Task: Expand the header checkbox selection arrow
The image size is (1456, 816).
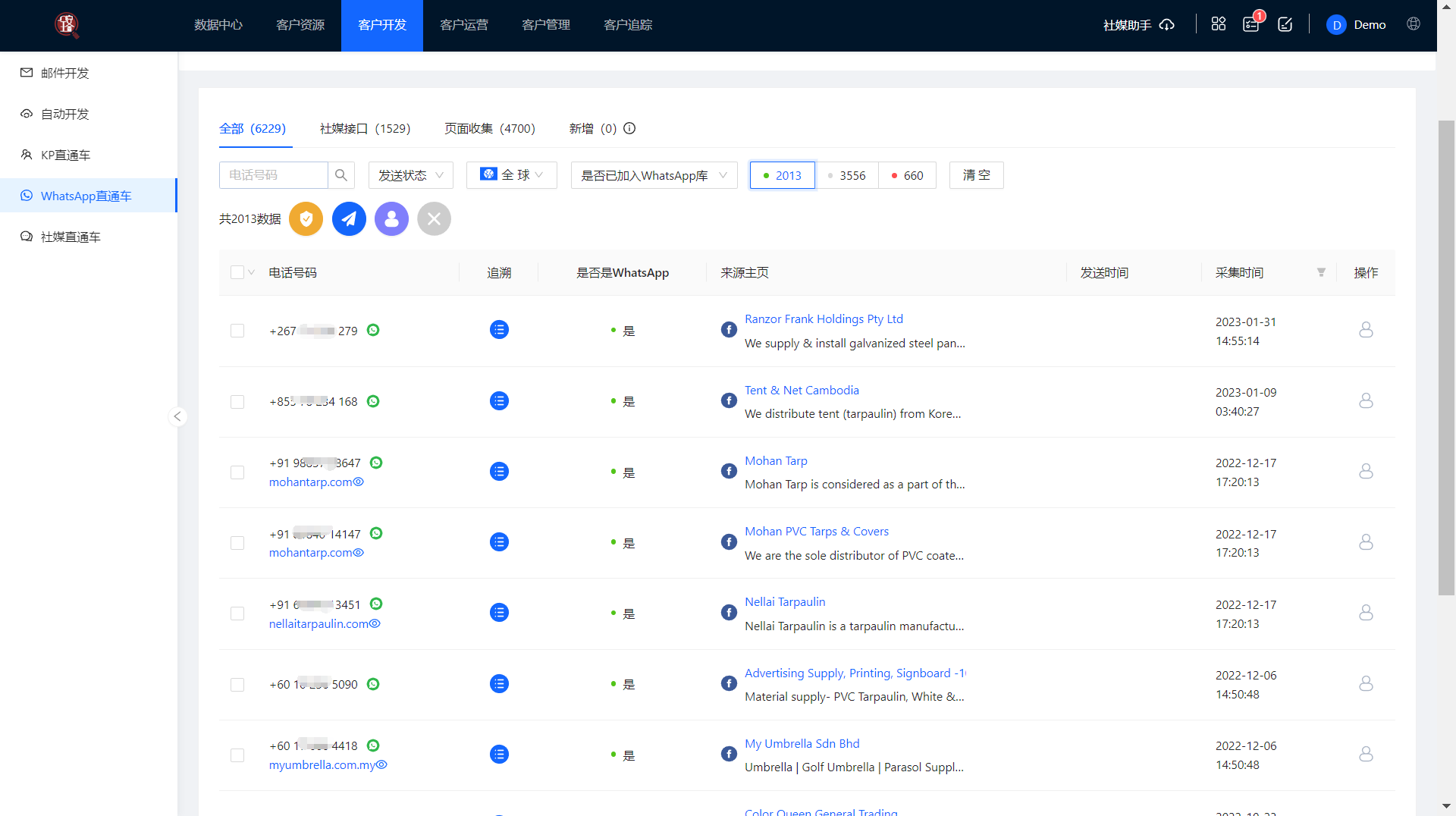Action: (251, 272)
